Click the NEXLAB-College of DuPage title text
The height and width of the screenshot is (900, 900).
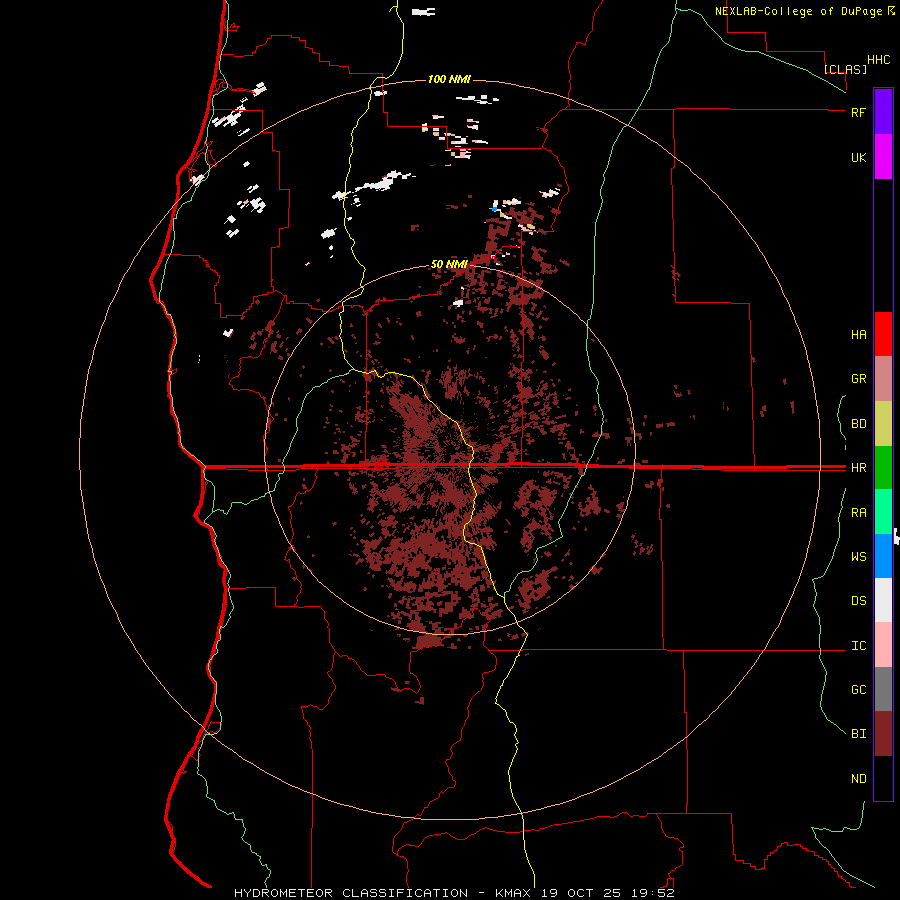798,11
